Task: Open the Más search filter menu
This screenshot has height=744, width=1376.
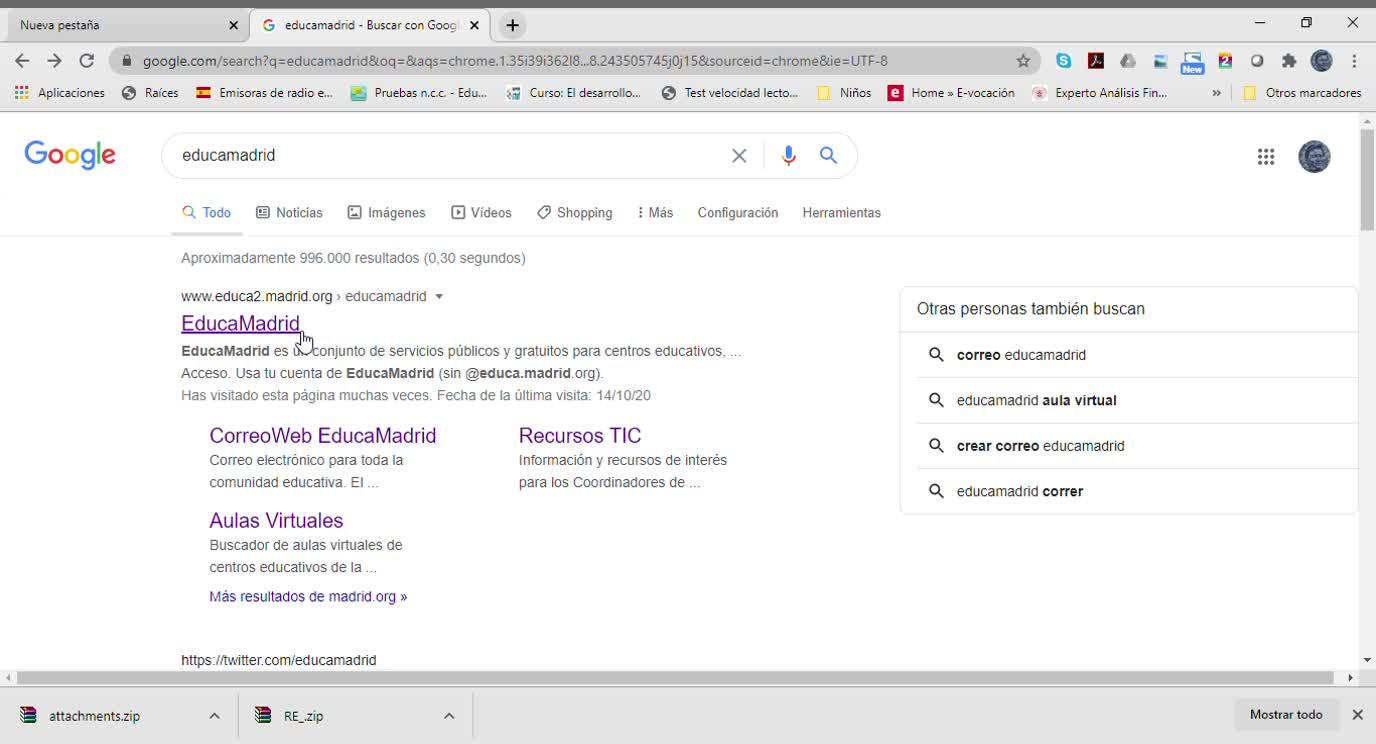Action: pos(655,213)
